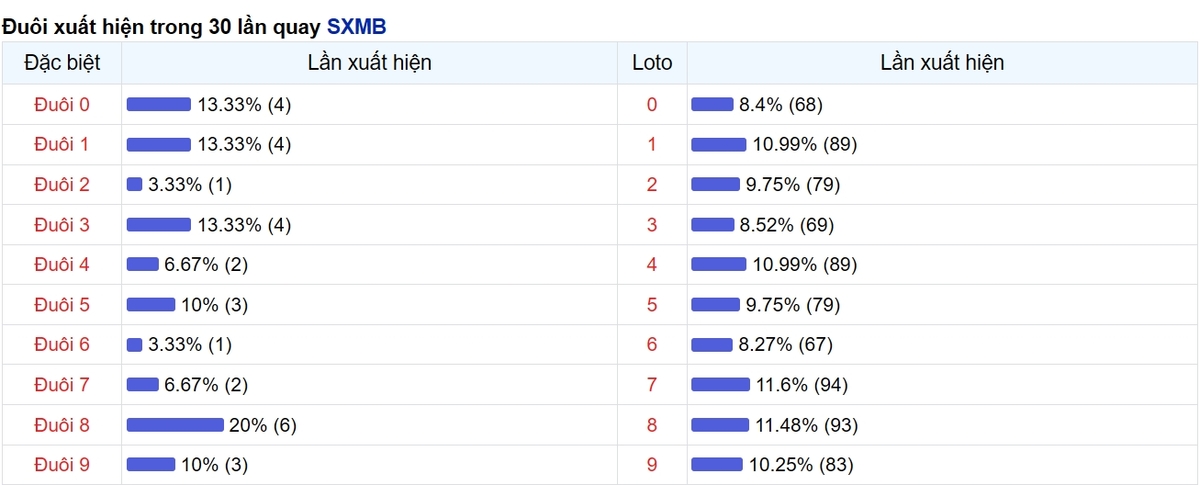Click the Lần xuất hiện header beside Loto
The width and height of the screenshot is (1200, 485).
tap(942, 63)
